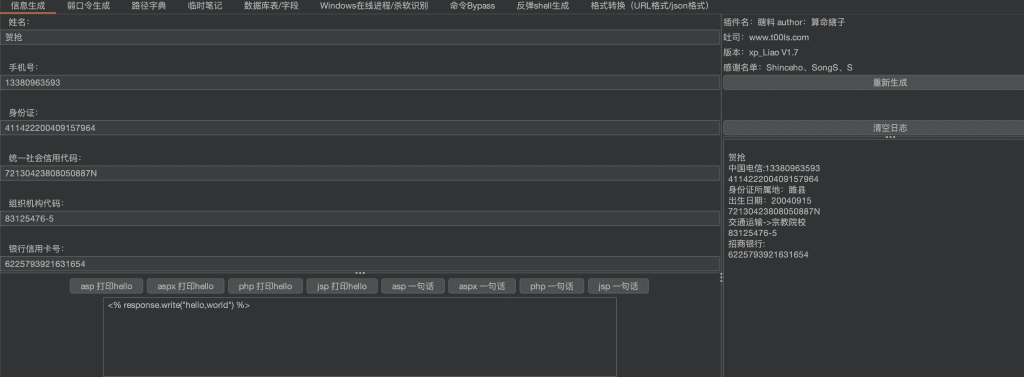Click the code text area with response.write

click(360, 337)
